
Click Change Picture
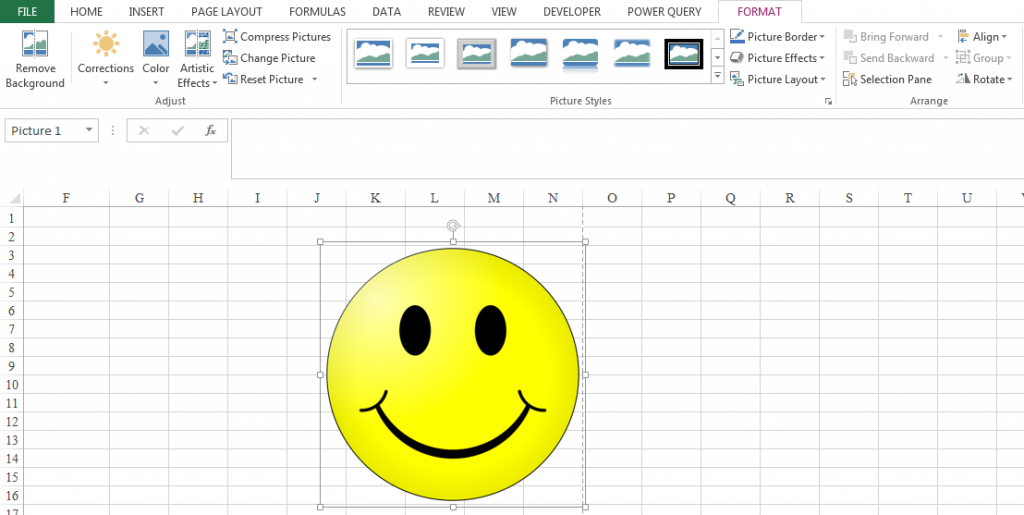pos(269,58)
